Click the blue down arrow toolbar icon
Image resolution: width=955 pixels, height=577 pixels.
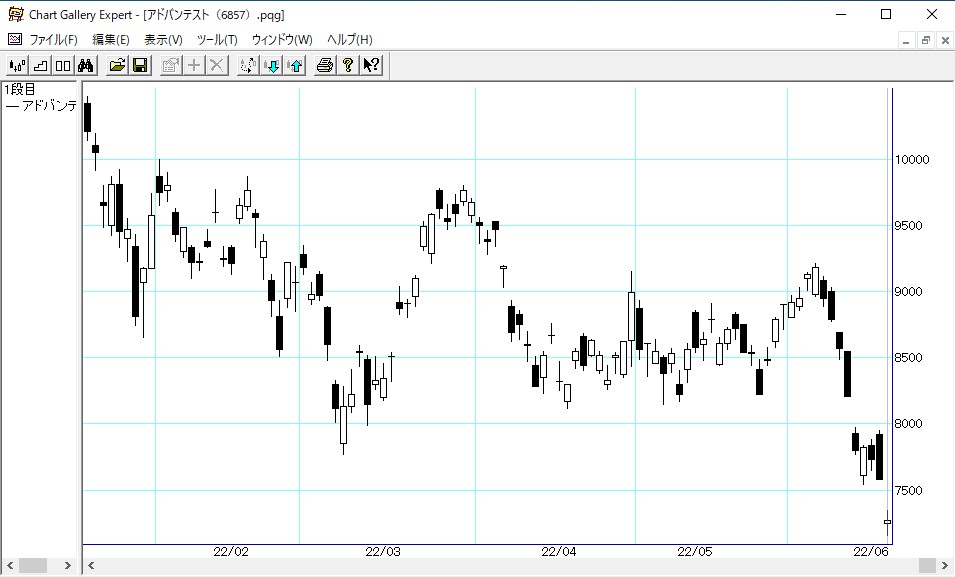click(272, 66)
